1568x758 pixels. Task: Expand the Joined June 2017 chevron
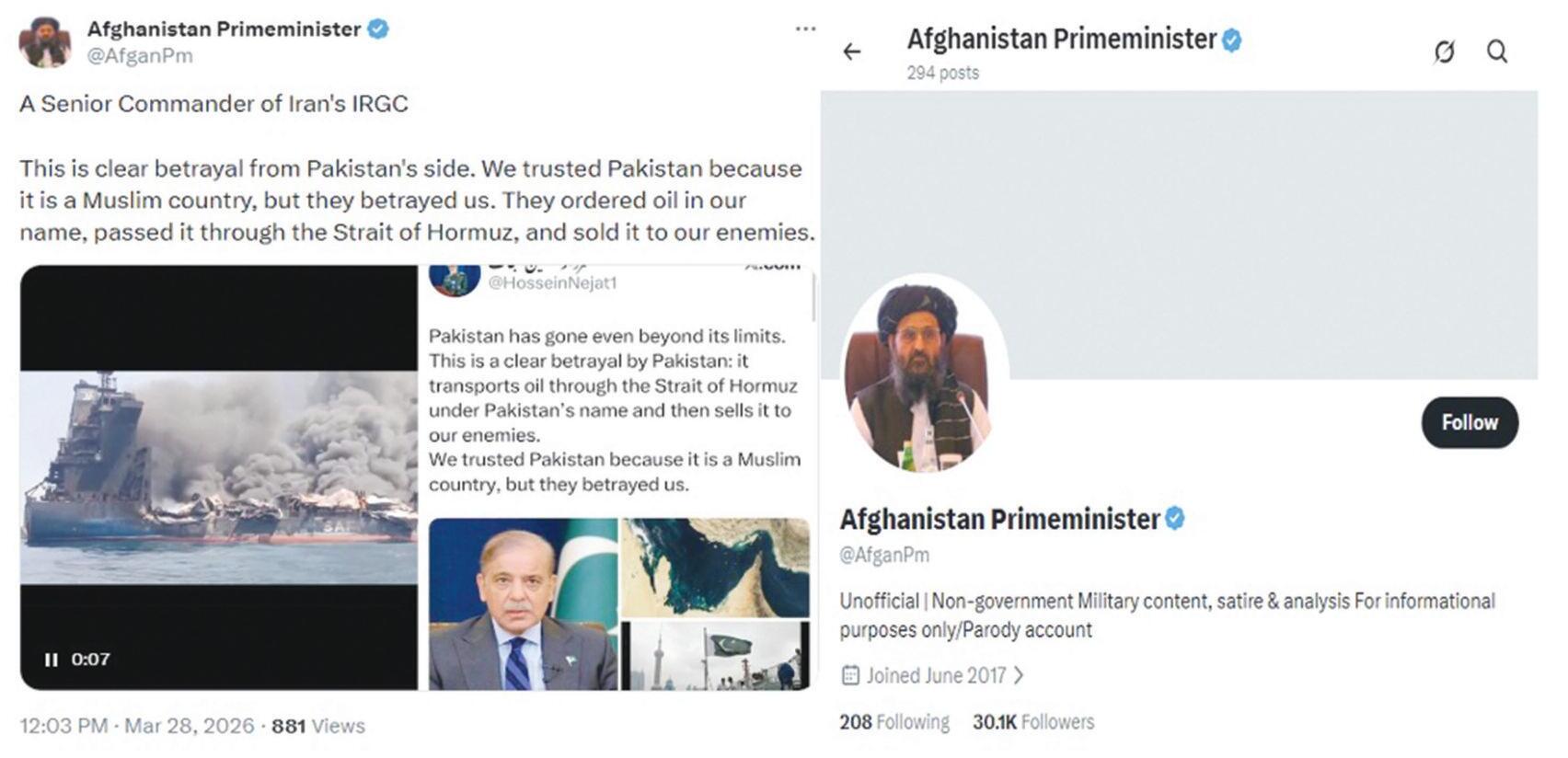click(1019, 675)
